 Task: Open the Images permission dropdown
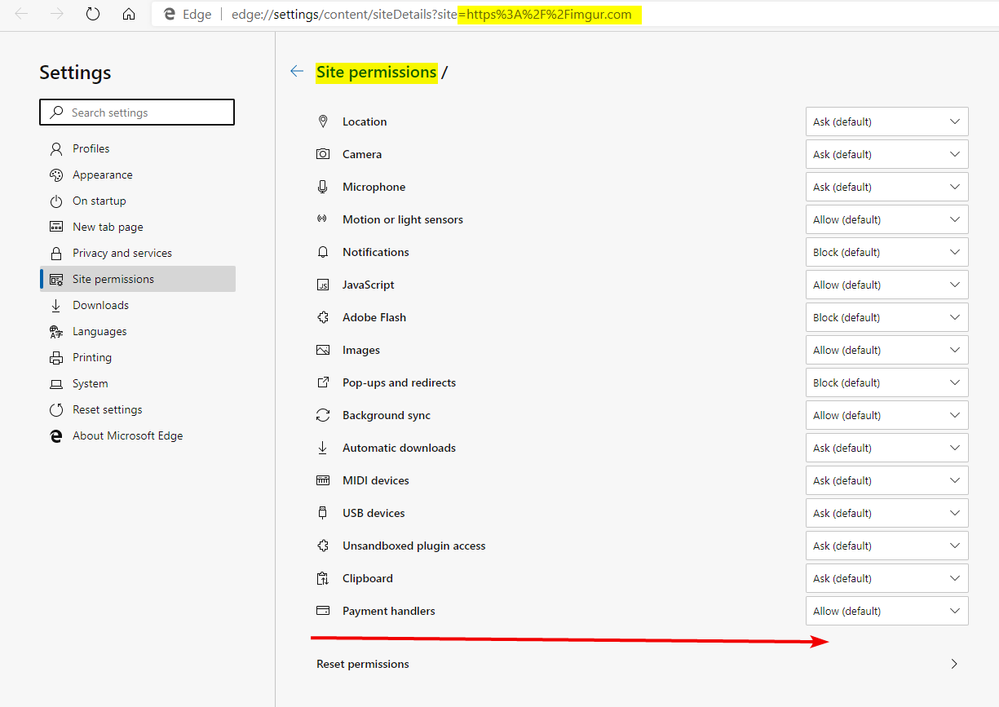tap(887, 350)
